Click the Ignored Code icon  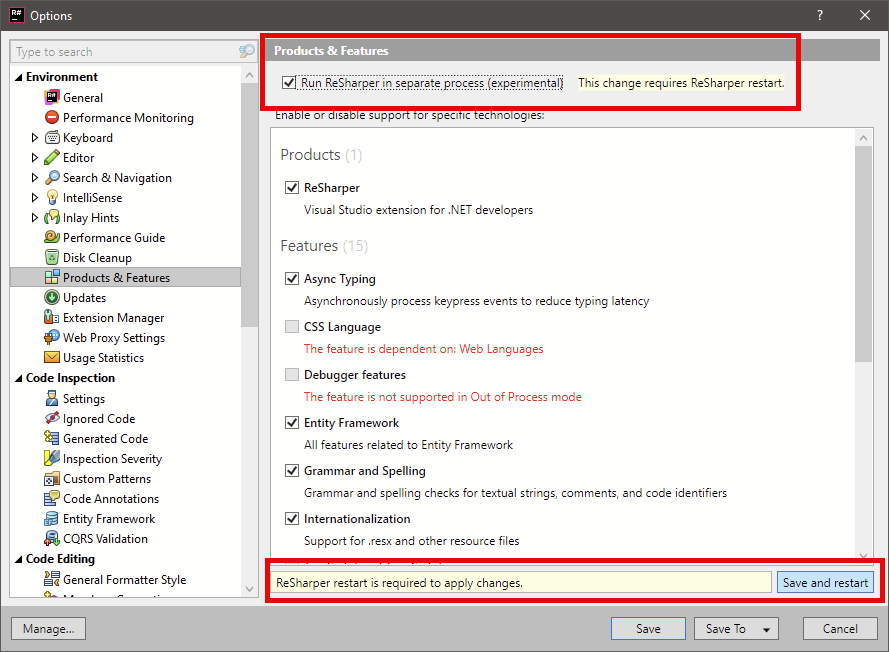pyautogui.click(x=52, y=418)
